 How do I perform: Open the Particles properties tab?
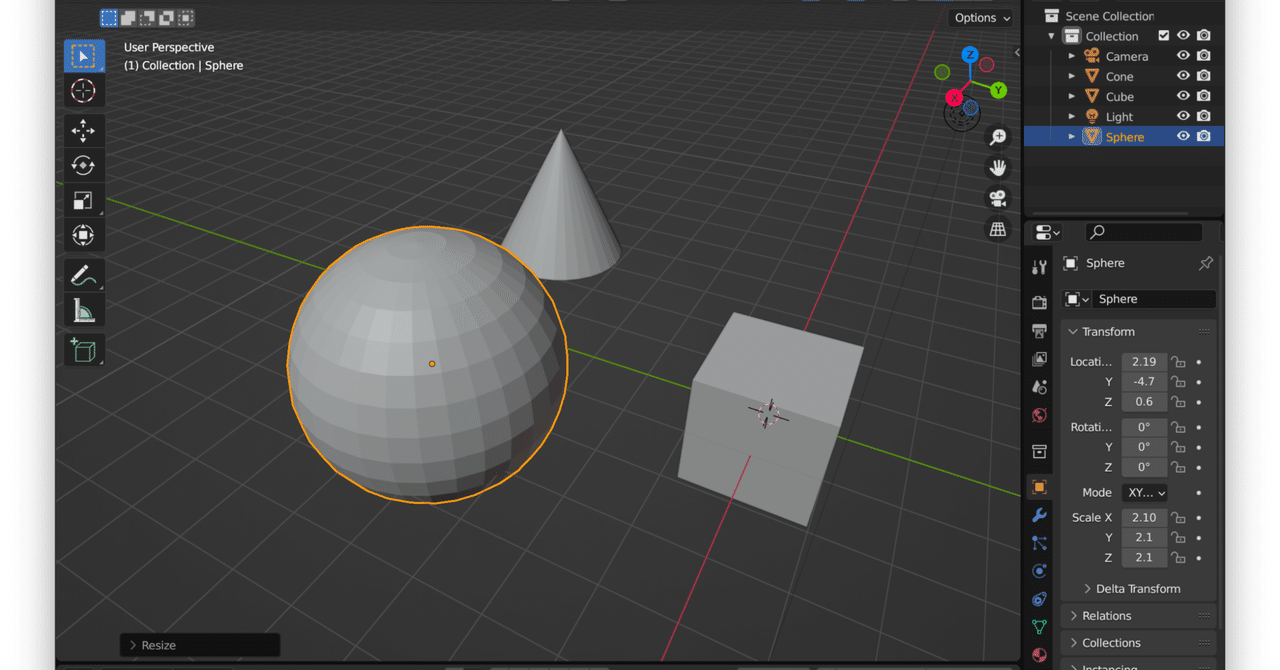tap(1039, 543)
